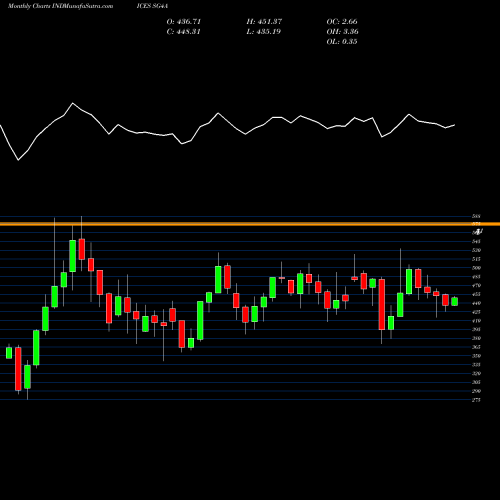Click the 545 price axis label

pos(476,241)
